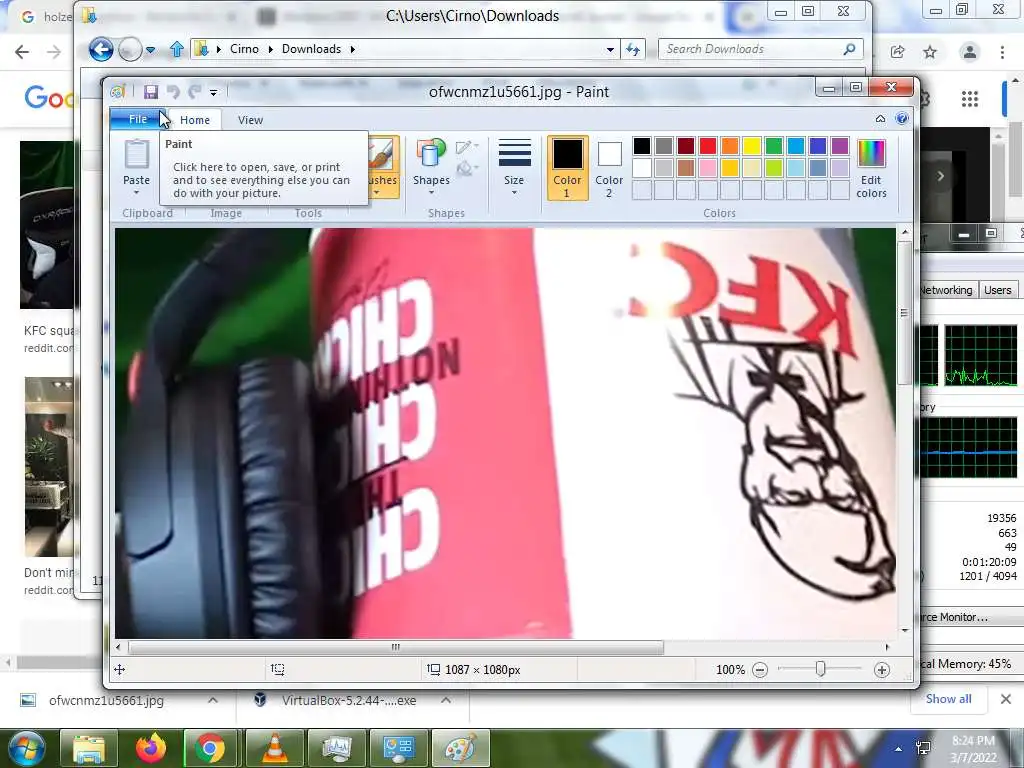Show hidden tray icons arrow
The width and height of the screenshot is (1024, 768).
tap(899, 749)
